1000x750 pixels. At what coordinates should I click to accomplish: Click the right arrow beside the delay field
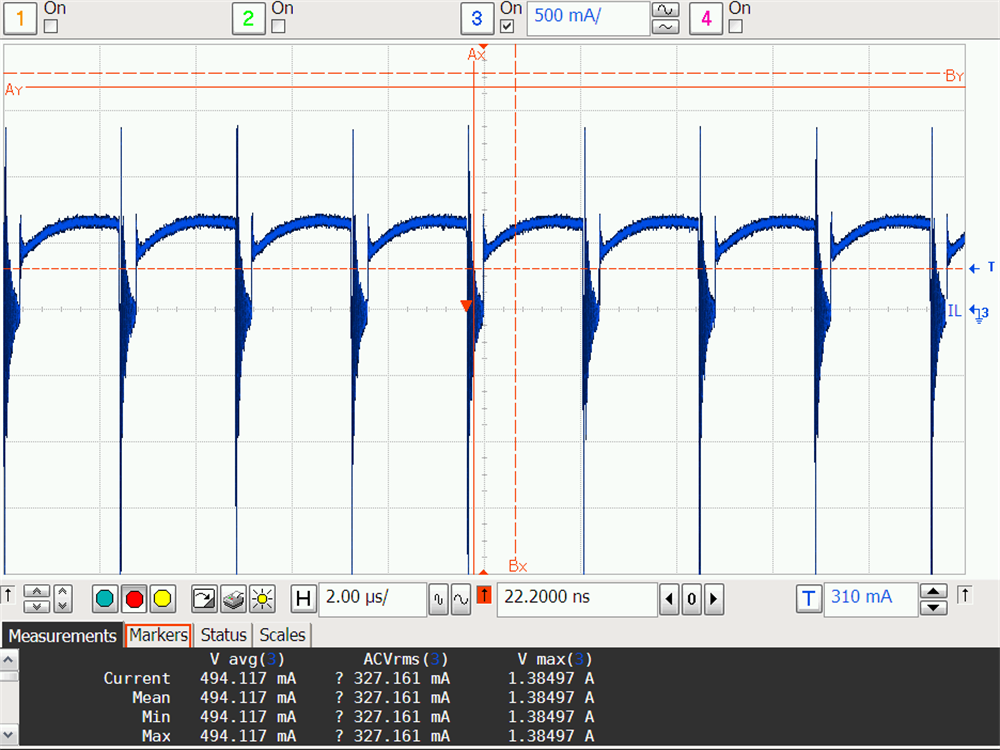(x=714, y=599)
